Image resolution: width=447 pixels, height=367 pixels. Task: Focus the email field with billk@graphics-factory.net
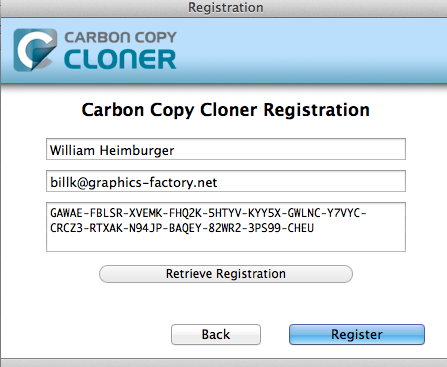tap(226, 181)
